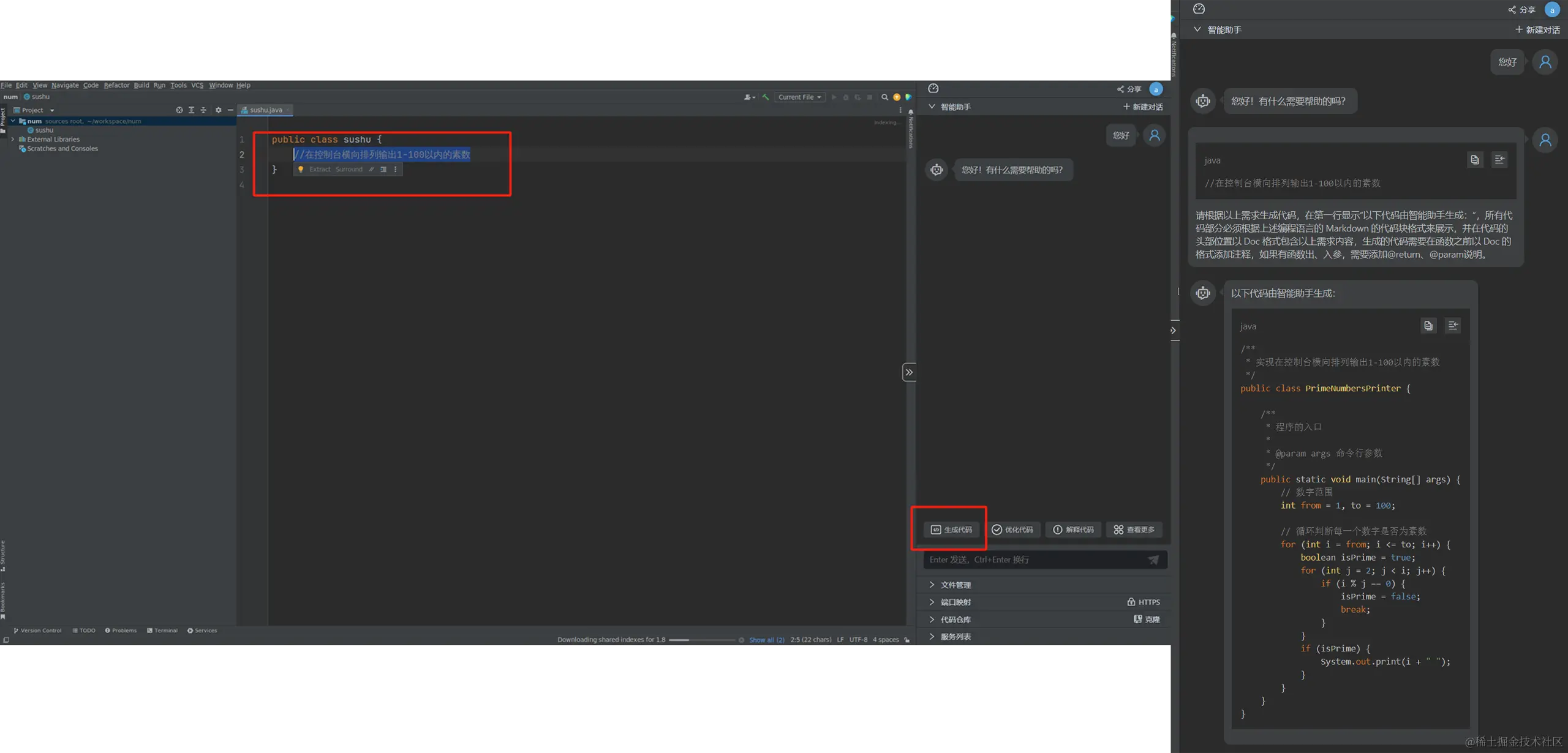Click the gauge icon in middle panel header

click(x=933, y=89)
